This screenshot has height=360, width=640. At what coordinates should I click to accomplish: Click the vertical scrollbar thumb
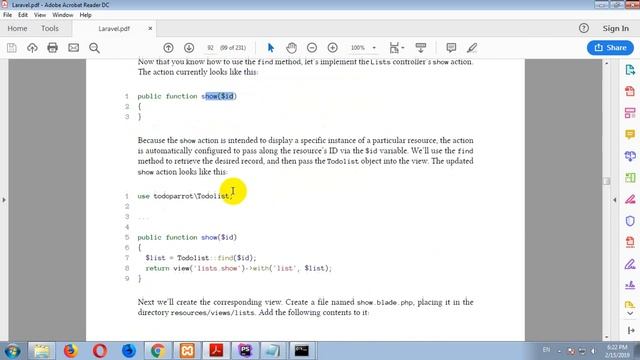tap(607, 181)
